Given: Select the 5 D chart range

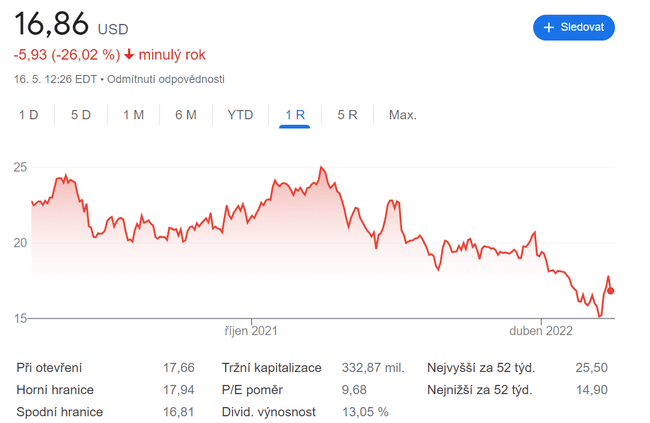Looking at the screenshot, I should (81, 115).
